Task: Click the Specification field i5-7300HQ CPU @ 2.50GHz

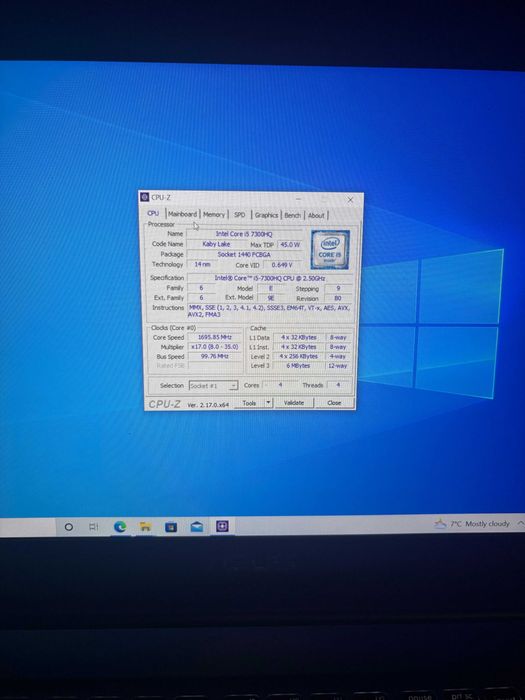Action: click(270, 278)
